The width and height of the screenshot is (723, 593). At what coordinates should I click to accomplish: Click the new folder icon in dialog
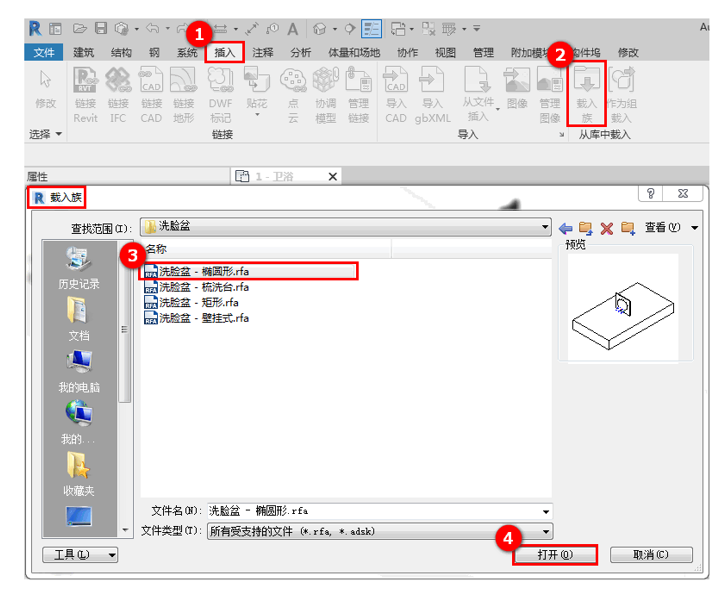tap(628, 228)
